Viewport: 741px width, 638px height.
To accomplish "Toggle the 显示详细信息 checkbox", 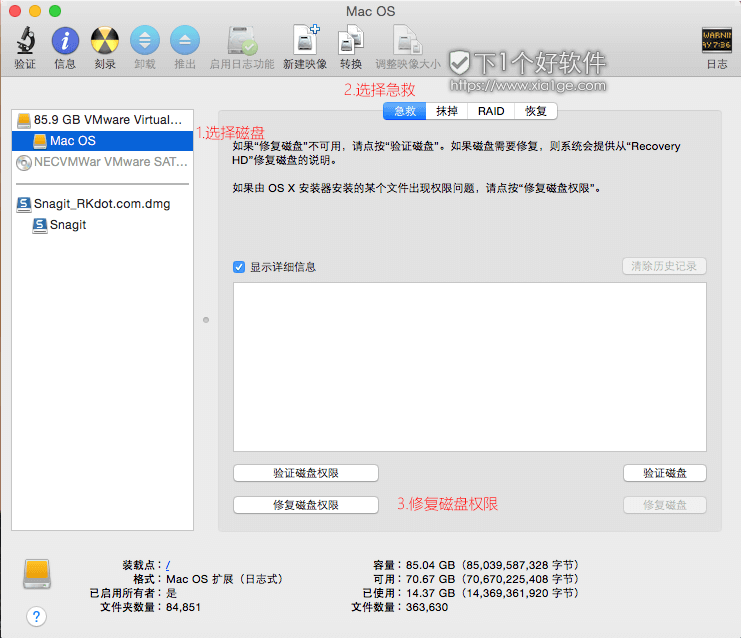I will 239,267.
